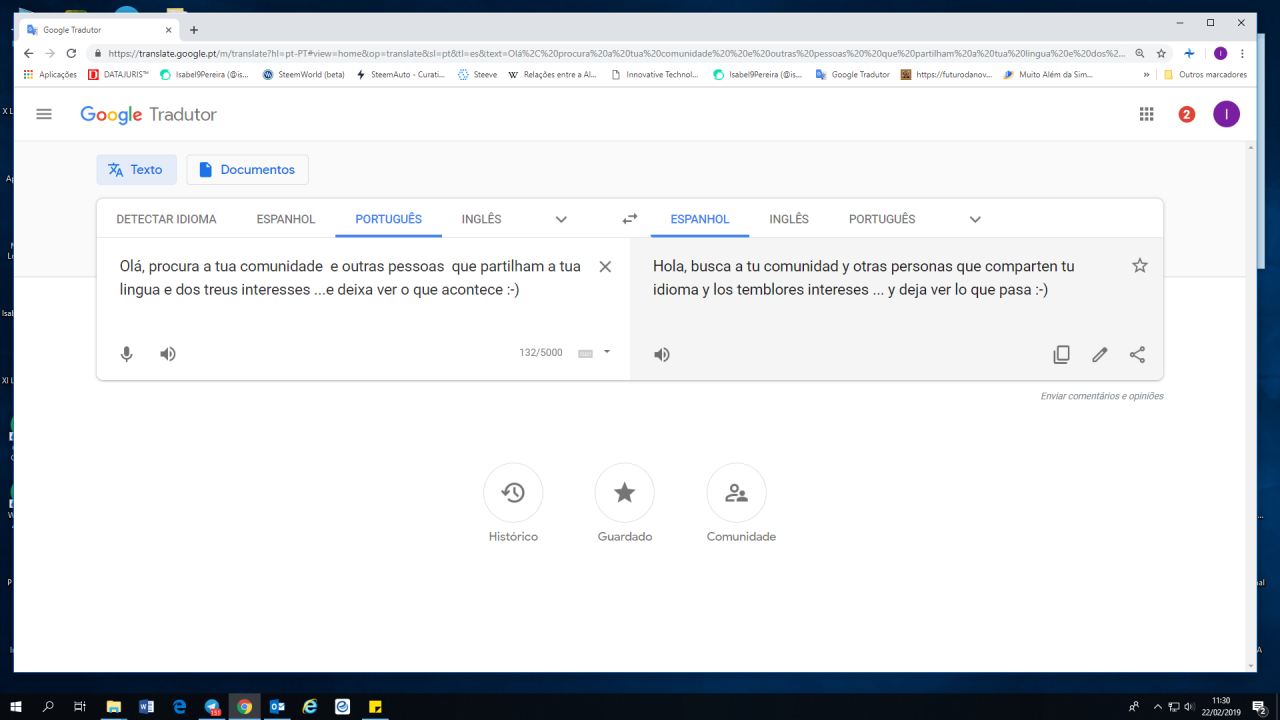Click the Google Tradutor logo
This screenshot has width=1280, height=720.
pyautogui.click(x=148, y=115)
